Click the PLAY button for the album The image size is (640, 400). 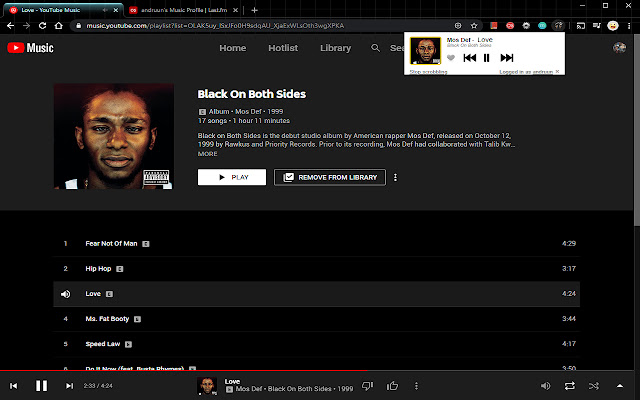coord(232,177)
